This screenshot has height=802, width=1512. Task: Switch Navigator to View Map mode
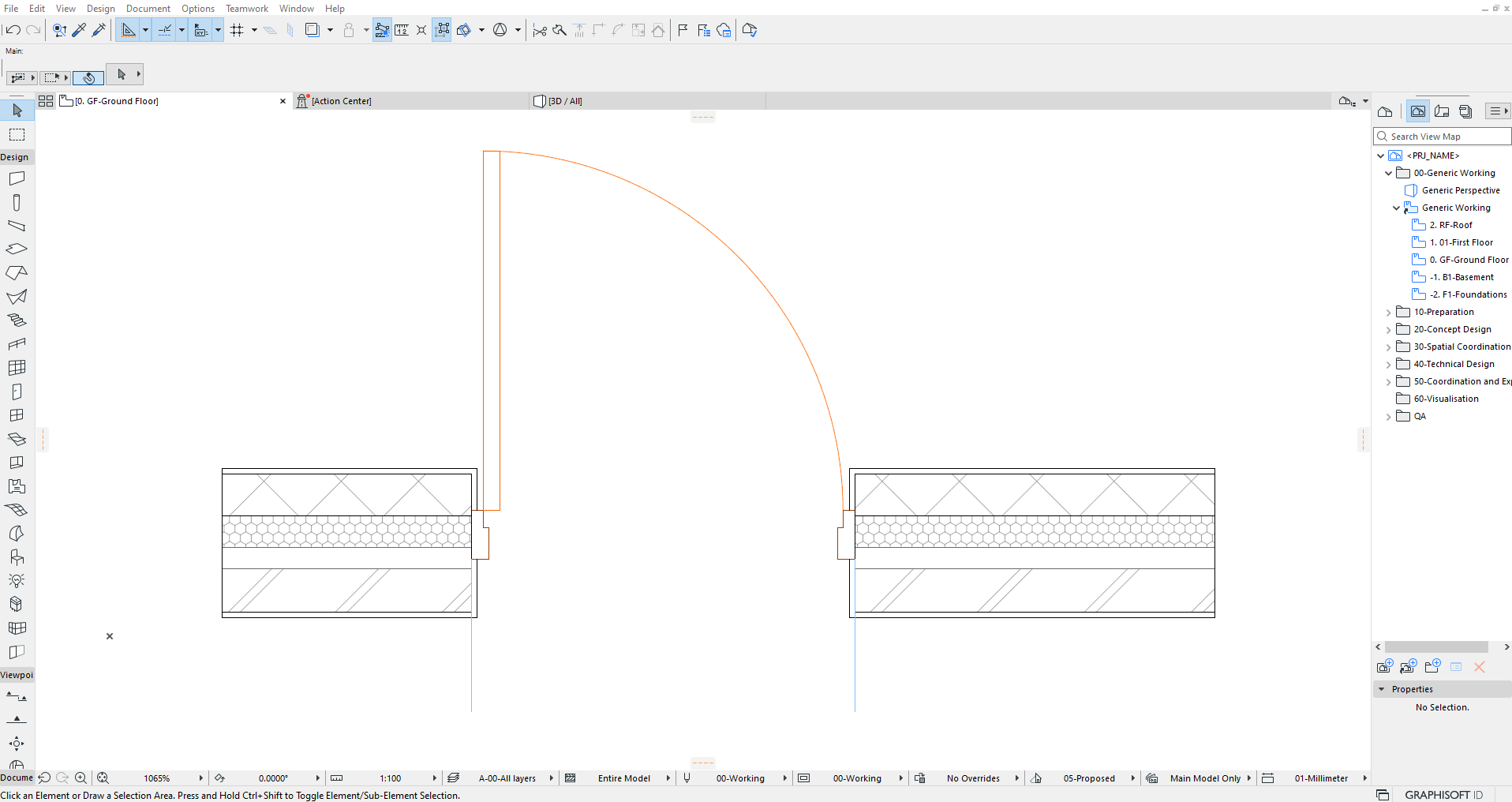click(1418, 111)
